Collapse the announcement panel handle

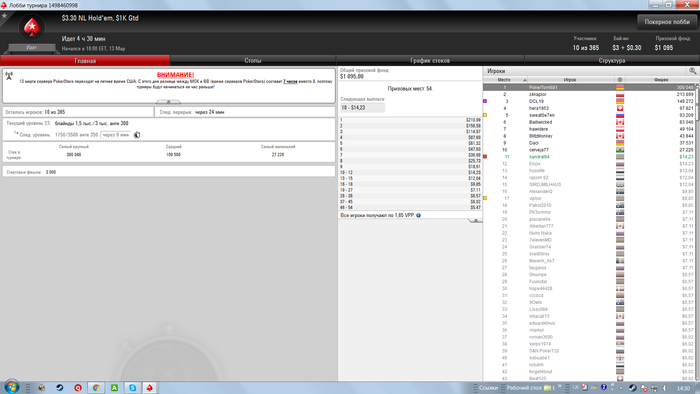[x=168, y=102]
